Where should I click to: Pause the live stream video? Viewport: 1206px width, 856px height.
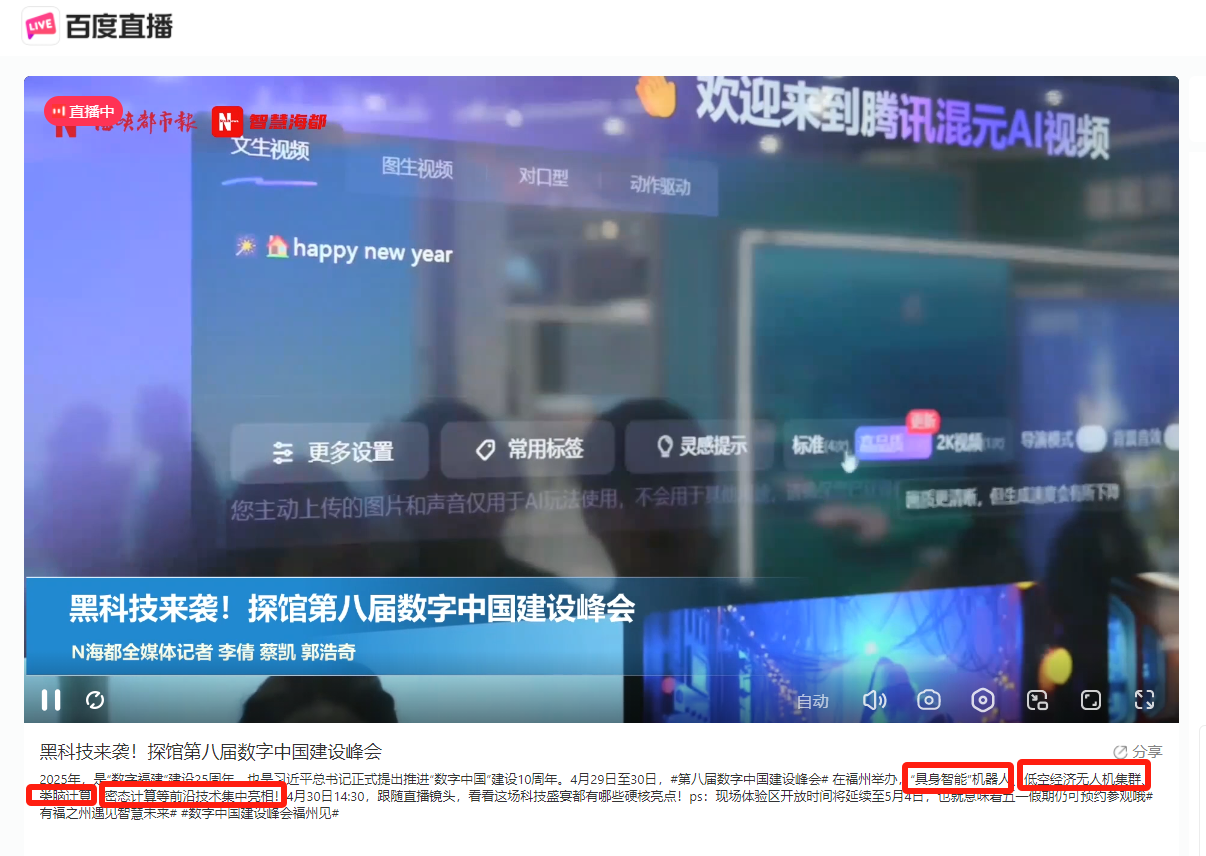coord(51,700)
